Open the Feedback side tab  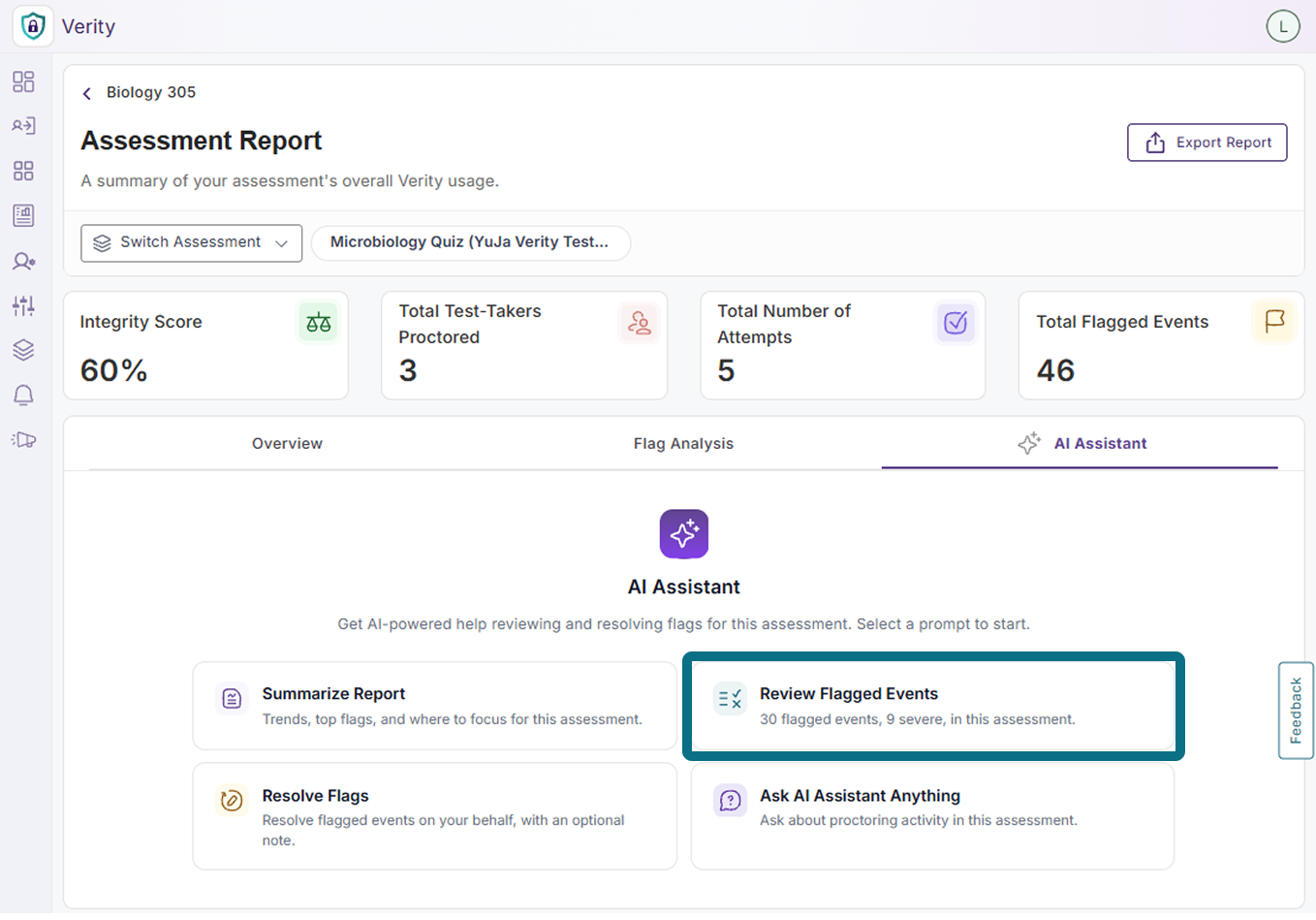pyautogui.click(x=1296, y=711)
